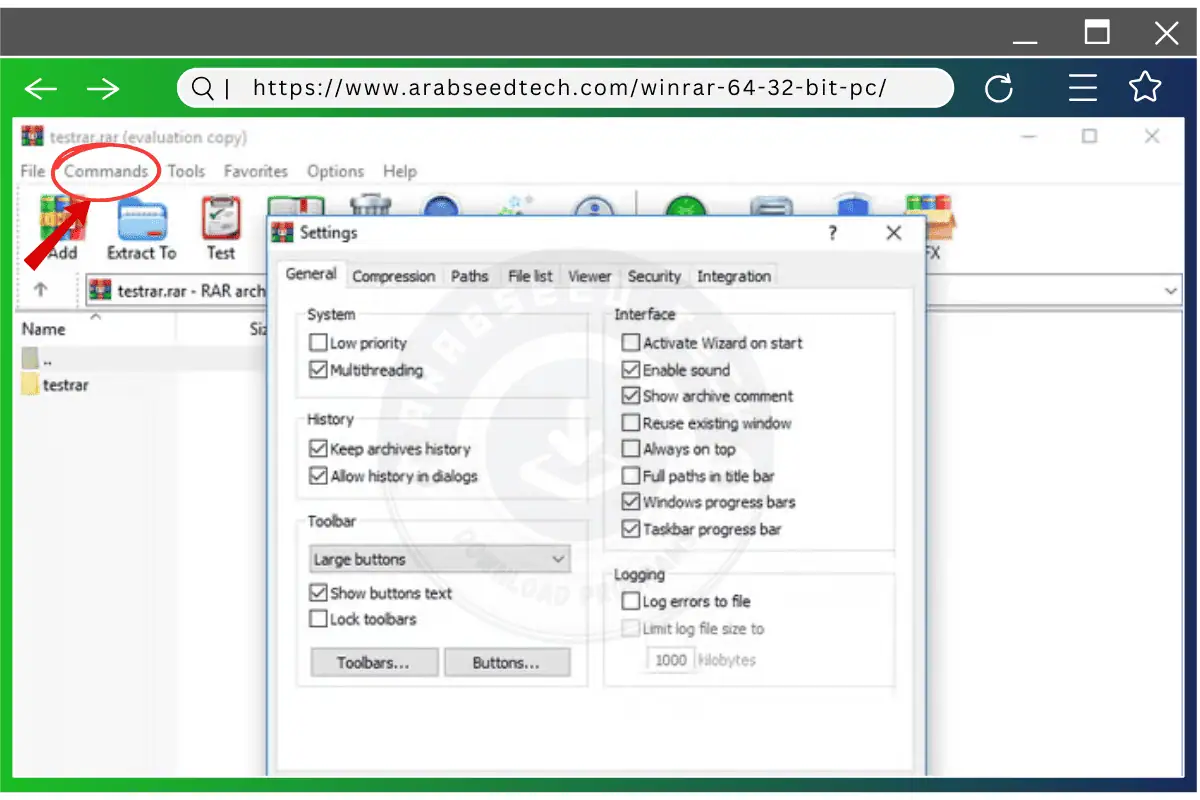Click the browser back arrow
Image resolution: width=1200 pixels, height=800 pixels.
41,89
